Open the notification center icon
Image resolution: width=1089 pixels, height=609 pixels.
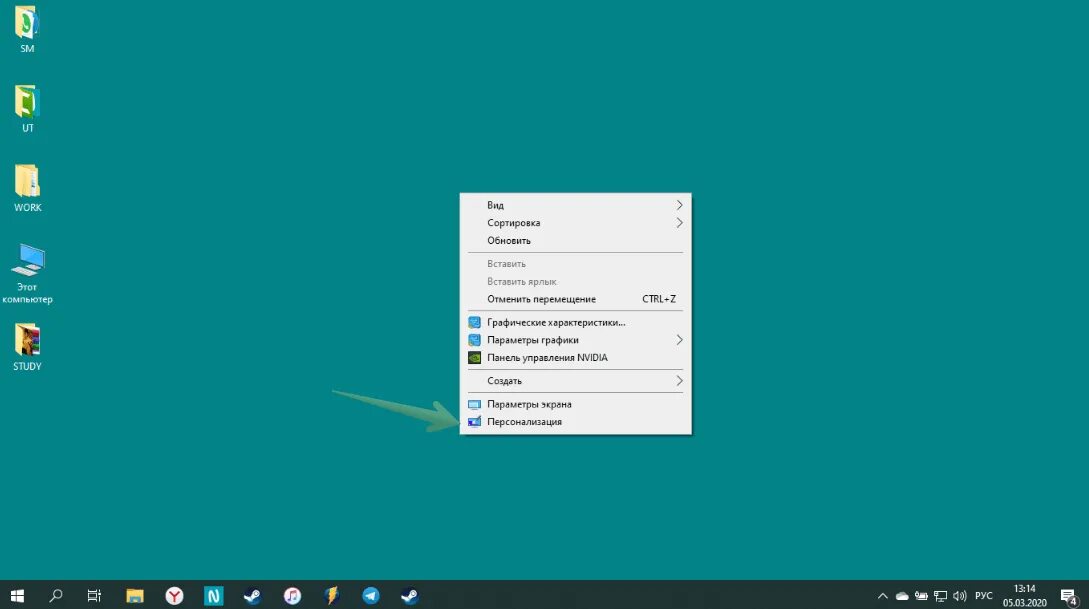[1069, 596]
